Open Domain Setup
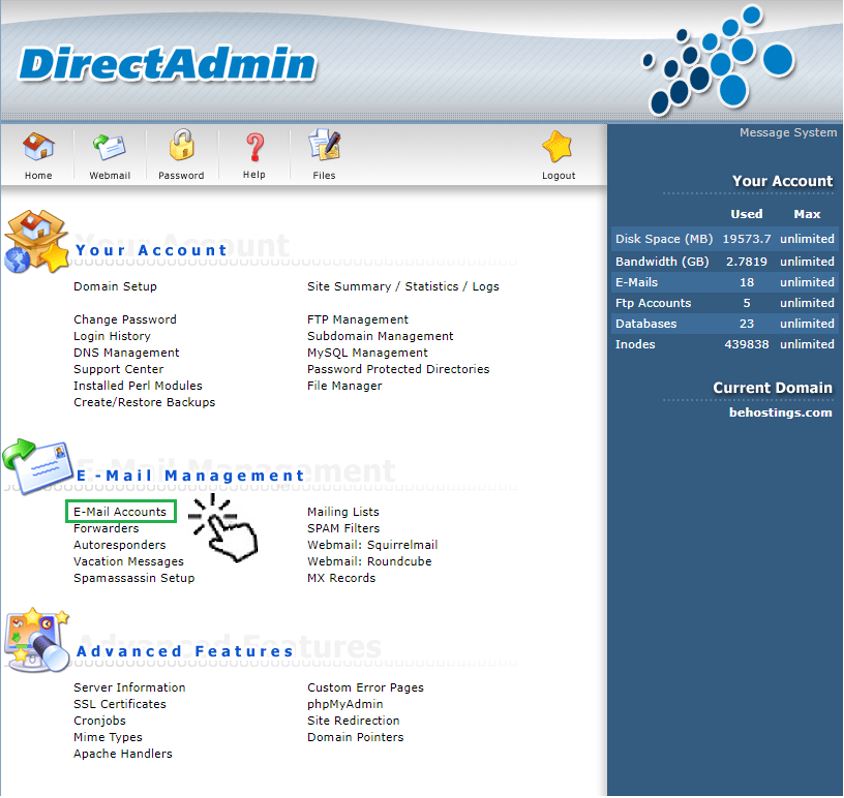844x798 pixels. click(115, 286)
